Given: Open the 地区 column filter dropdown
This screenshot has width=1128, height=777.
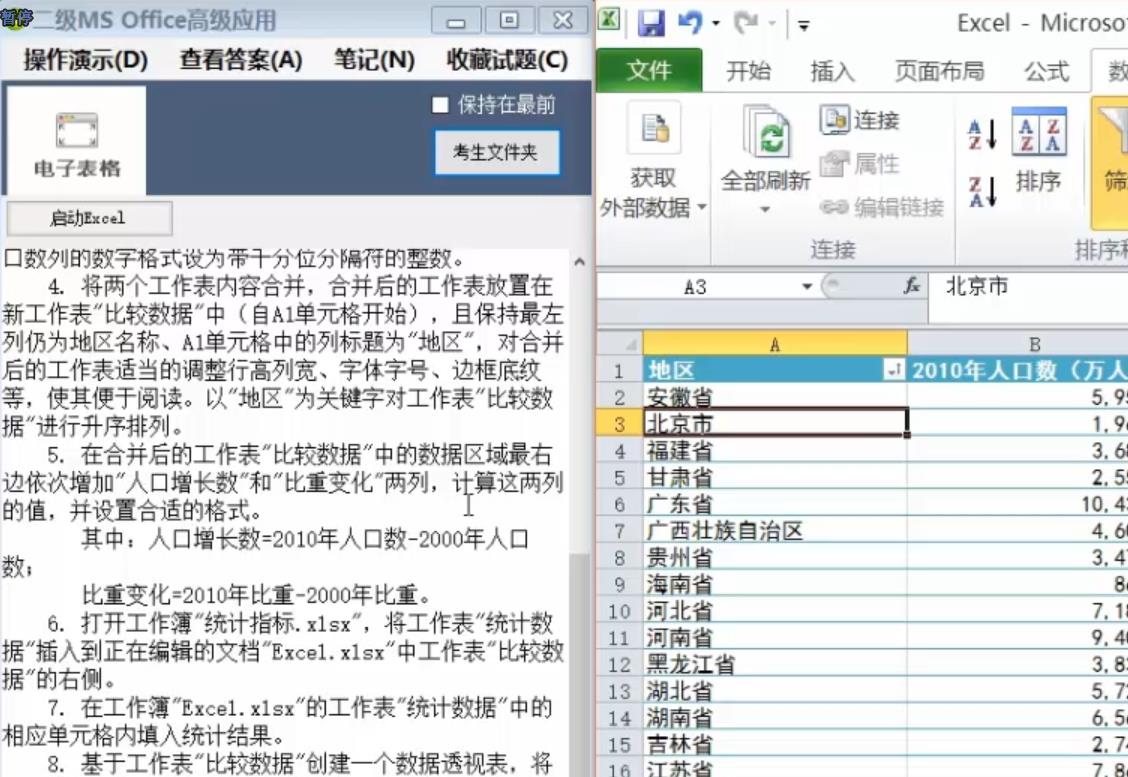Looking at the screenshot, I should (x=894, y=371).
